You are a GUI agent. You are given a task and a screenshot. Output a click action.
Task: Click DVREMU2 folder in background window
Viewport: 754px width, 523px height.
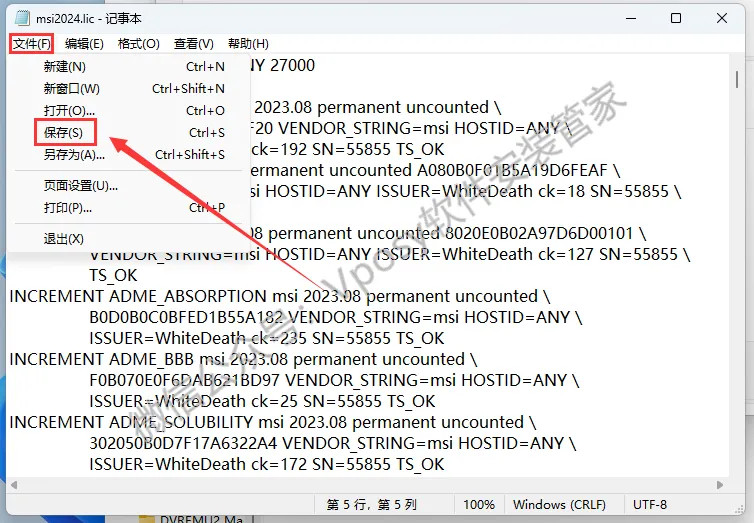point(191,519)
